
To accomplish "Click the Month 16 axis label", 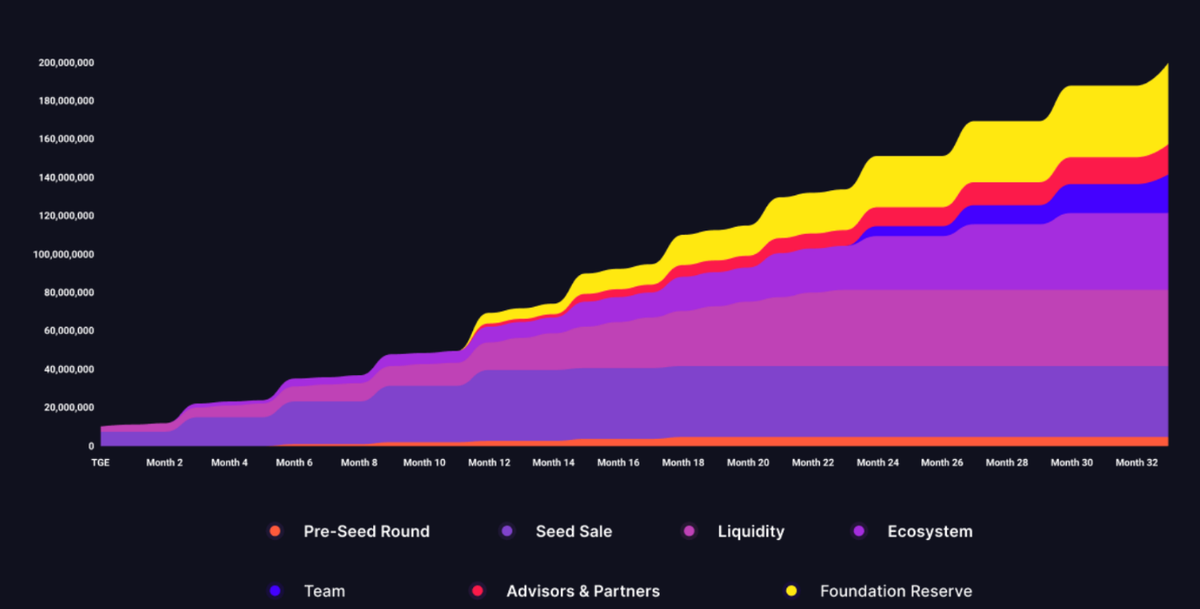I will pos(618,462).
